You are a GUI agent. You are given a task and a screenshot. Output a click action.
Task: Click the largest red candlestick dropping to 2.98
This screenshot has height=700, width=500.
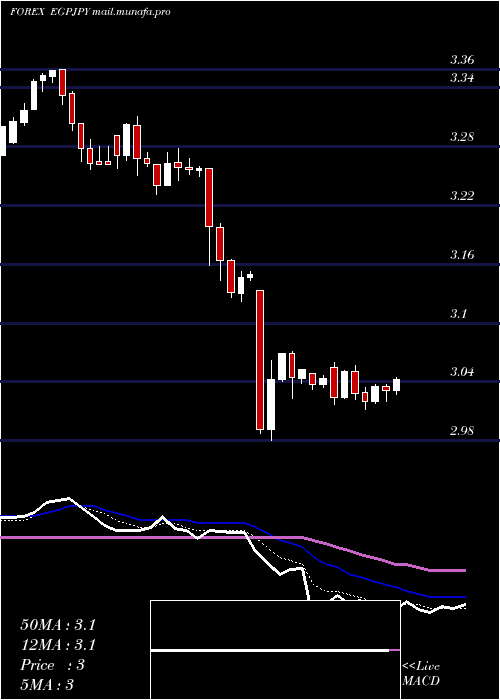click(x=260, y=361)
